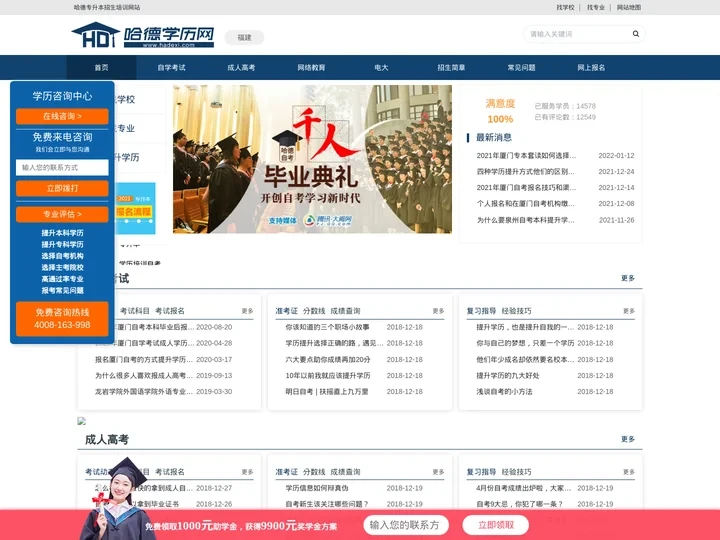
Task: Click the 哈德学历网 site logo
Action: pos(143,35)
